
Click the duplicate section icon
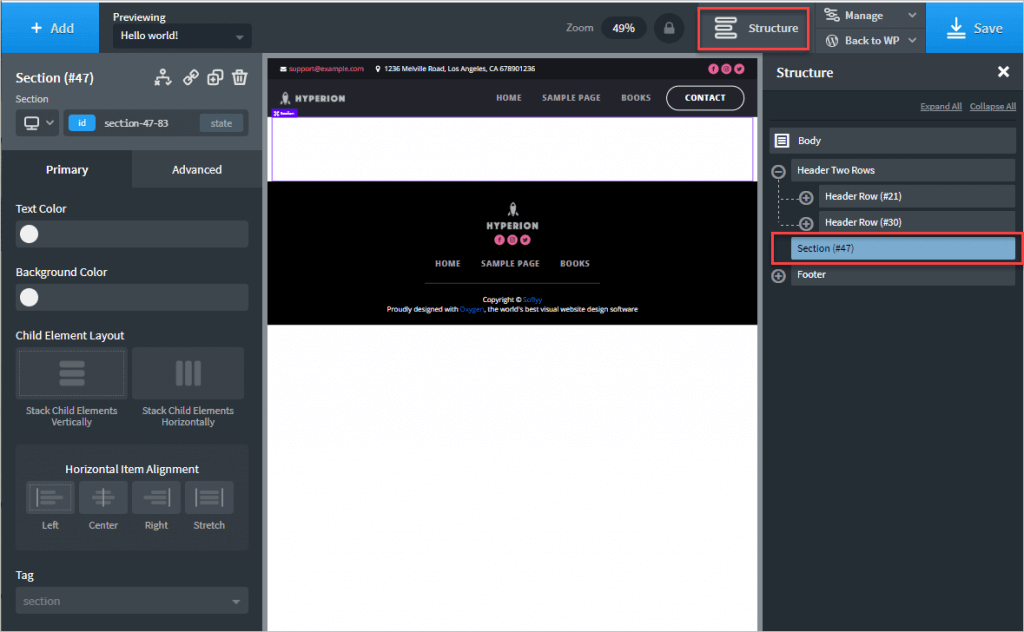pos(215,78)
